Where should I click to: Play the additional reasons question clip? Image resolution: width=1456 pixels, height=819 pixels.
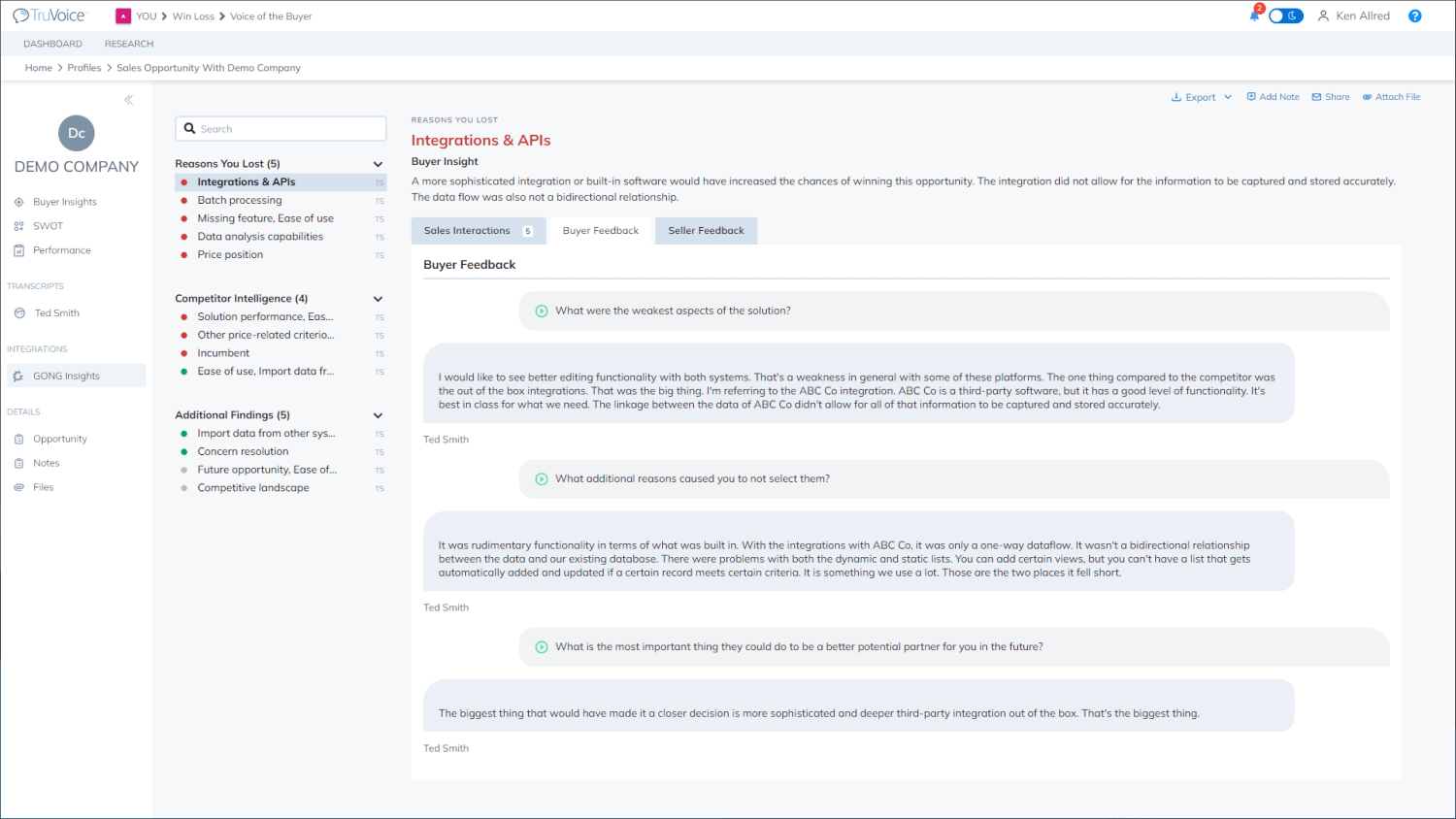(x=542, y=478)
